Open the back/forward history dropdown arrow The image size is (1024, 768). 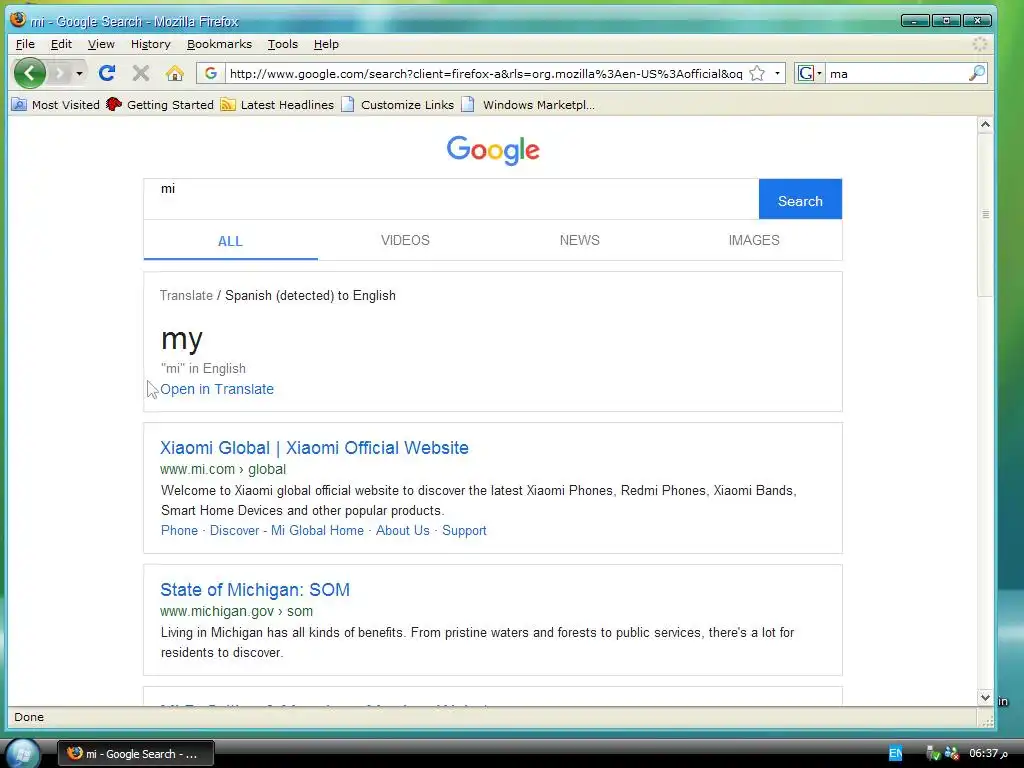coord(79,73)
